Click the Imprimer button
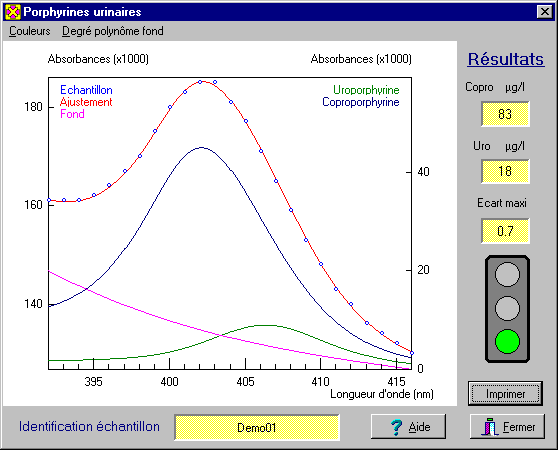 [x=505, y=394]
